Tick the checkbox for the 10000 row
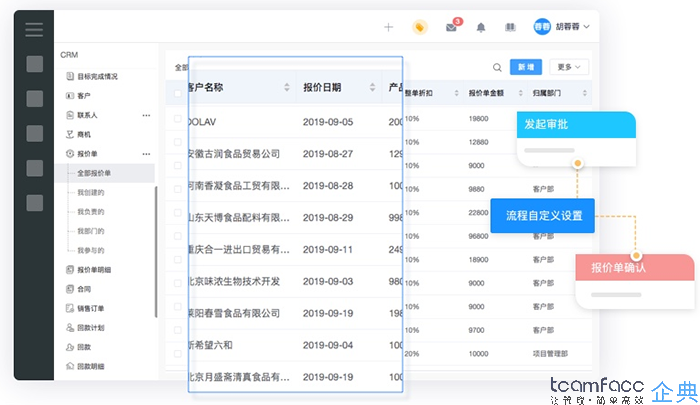The image size is (700, 405). 178,354
